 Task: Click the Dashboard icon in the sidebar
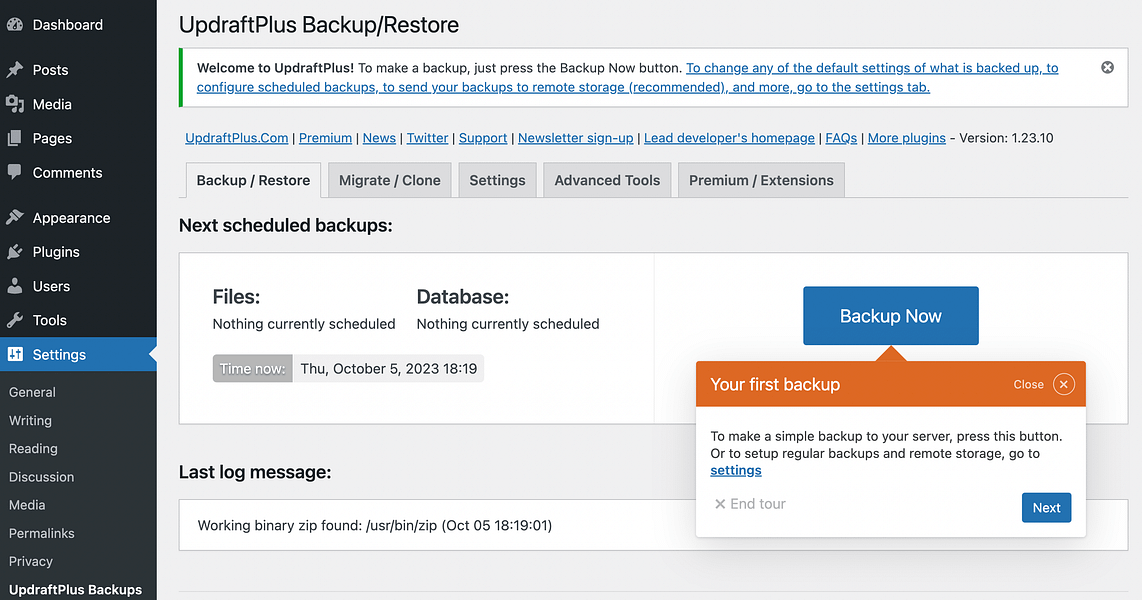16,24
